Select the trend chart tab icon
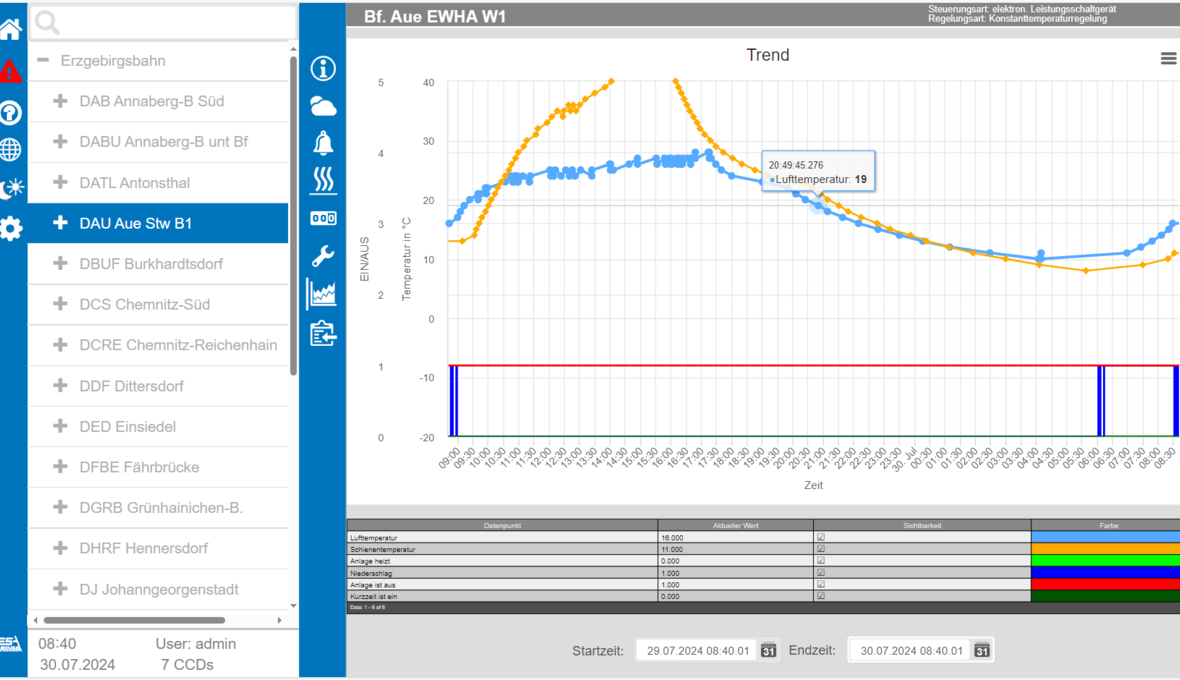The image size is (1180, 680). click(323, 293)
